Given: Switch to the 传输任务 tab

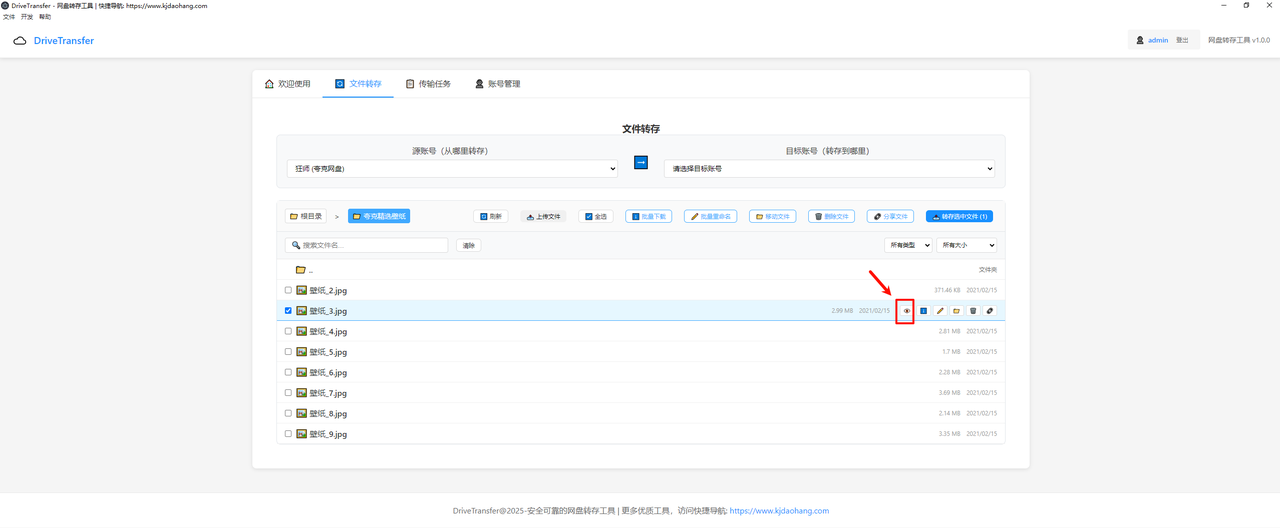Looking at the screenshot, I should (428, 84).
